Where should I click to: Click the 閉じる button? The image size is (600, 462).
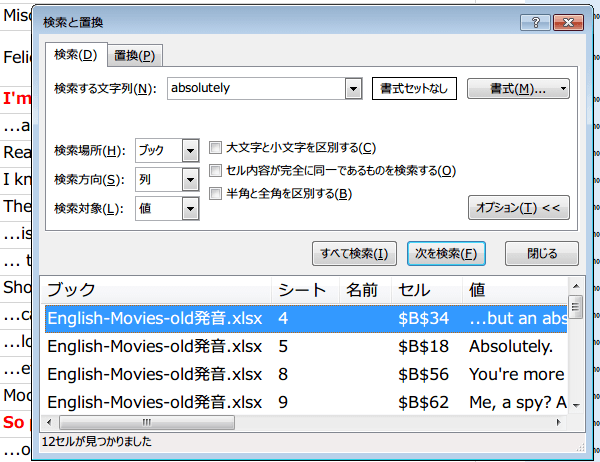(542, 253)
